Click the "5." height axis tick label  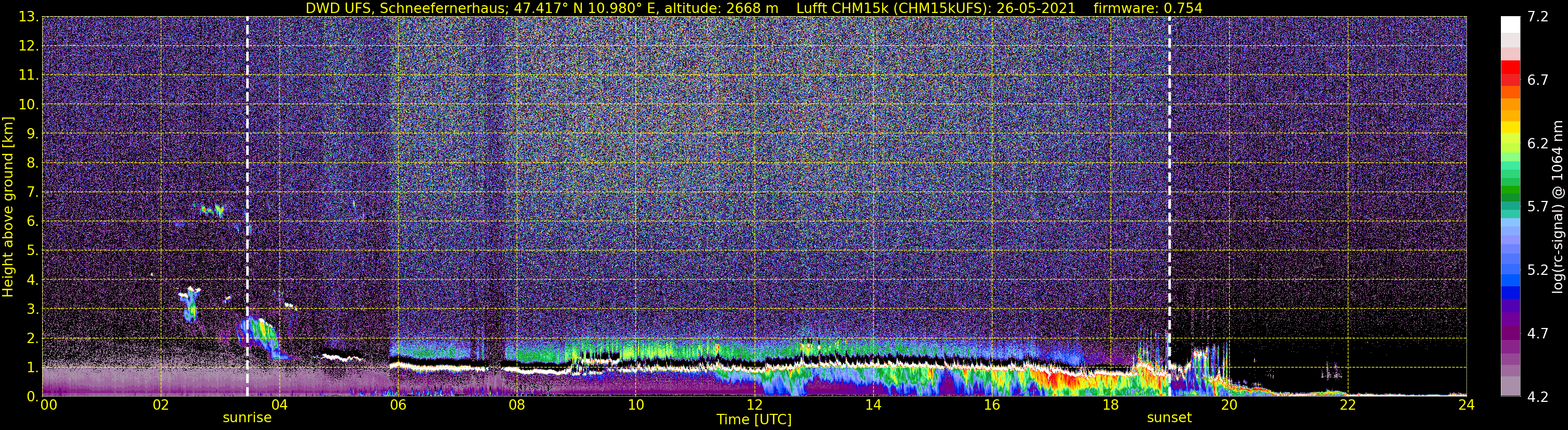coord(32,251)
